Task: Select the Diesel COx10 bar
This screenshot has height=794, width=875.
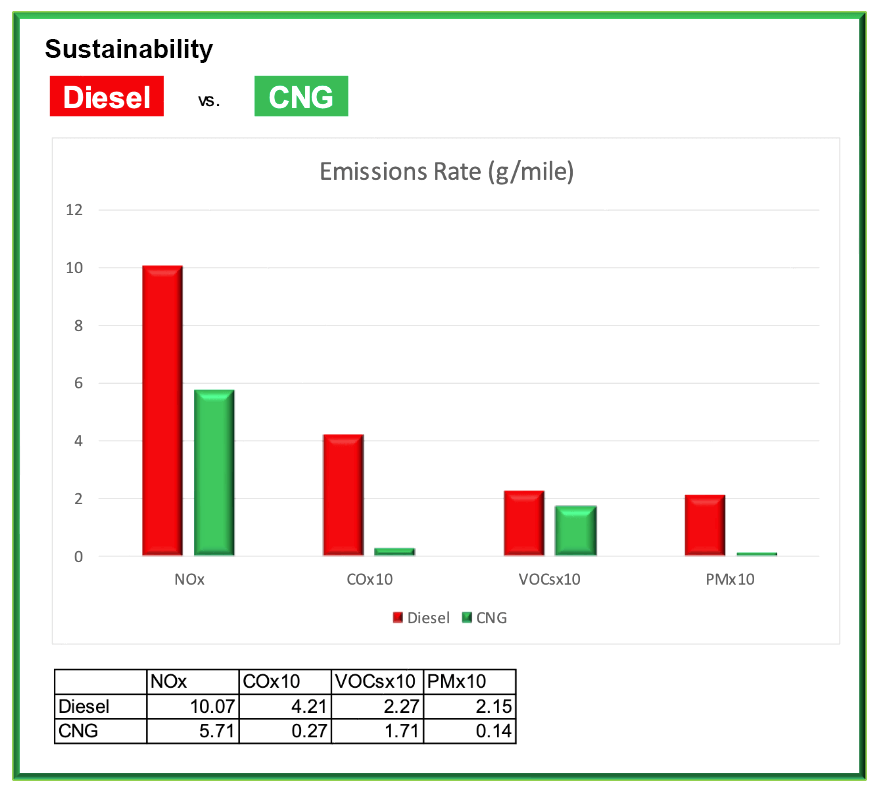Action: click(343, 495)
